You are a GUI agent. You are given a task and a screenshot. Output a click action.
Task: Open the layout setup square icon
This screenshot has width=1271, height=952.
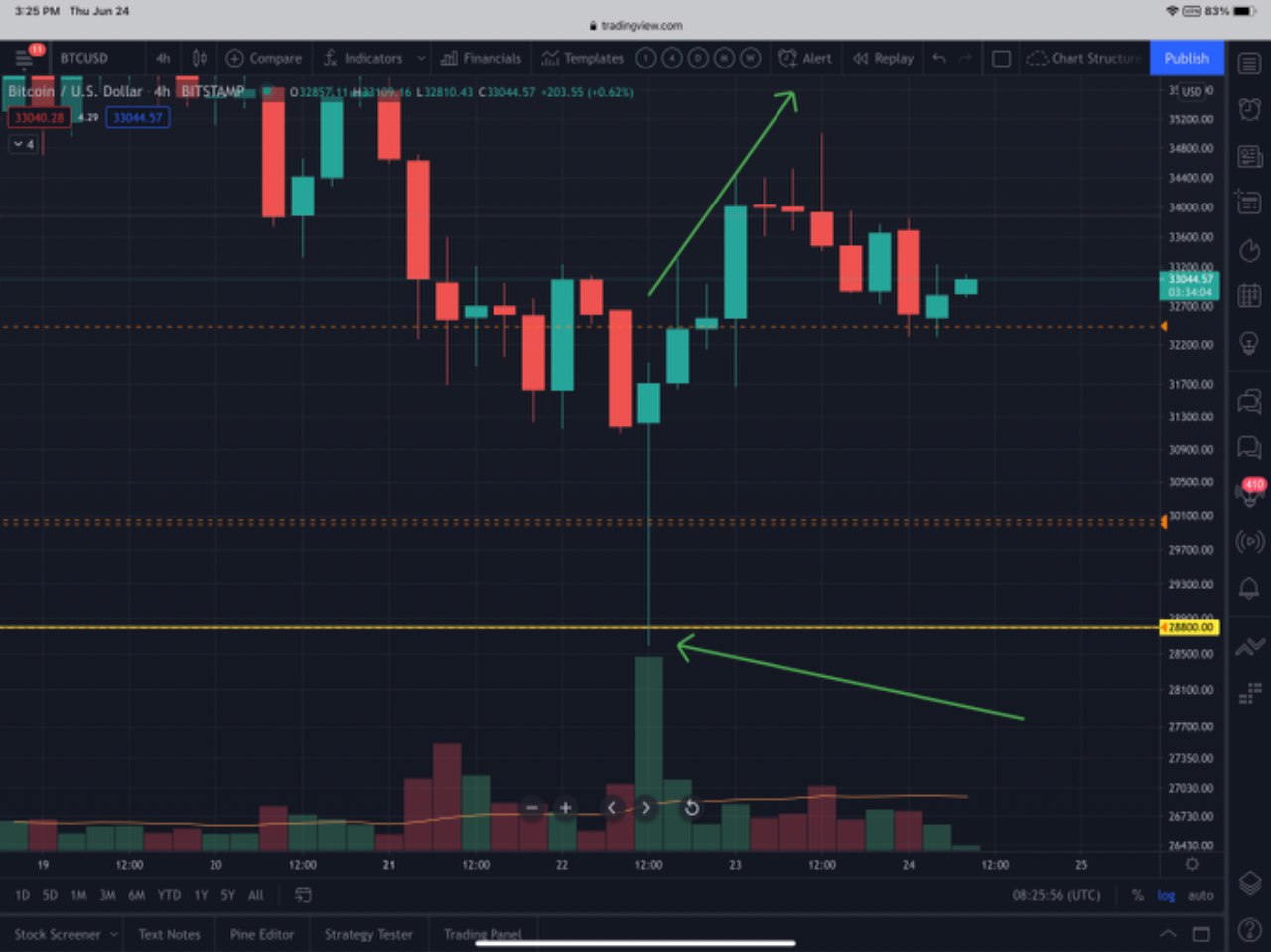1002,59
